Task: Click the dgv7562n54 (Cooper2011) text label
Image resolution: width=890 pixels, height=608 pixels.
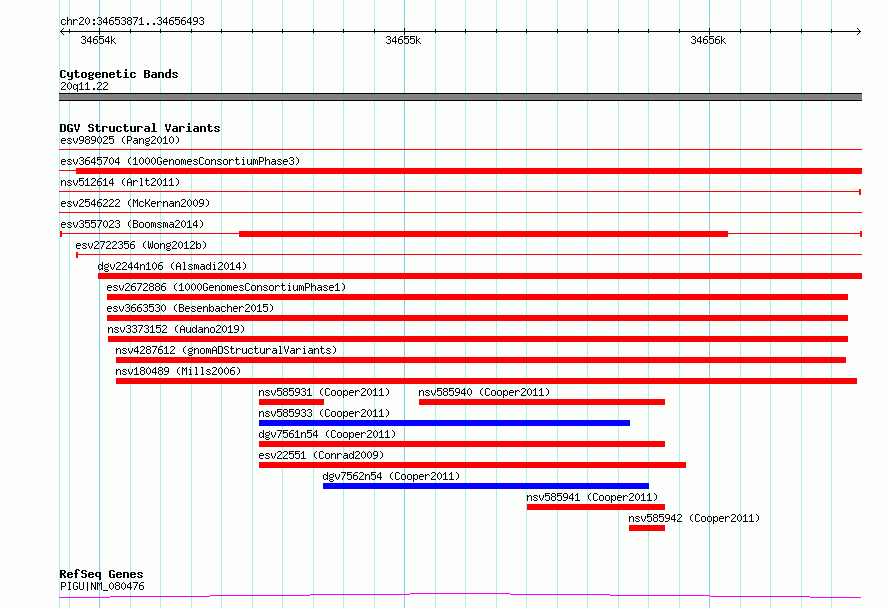Action: coord(391,476)
